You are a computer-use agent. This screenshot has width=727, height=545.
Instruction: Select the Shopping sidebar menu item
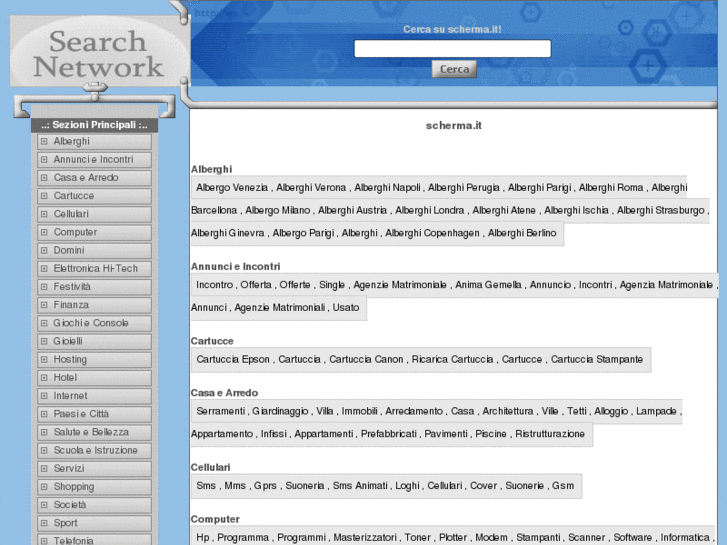[95, 487]
